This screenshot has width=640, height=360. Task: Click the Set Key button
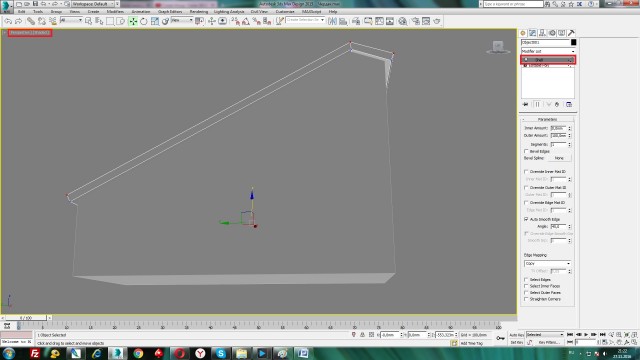(516, 342)
